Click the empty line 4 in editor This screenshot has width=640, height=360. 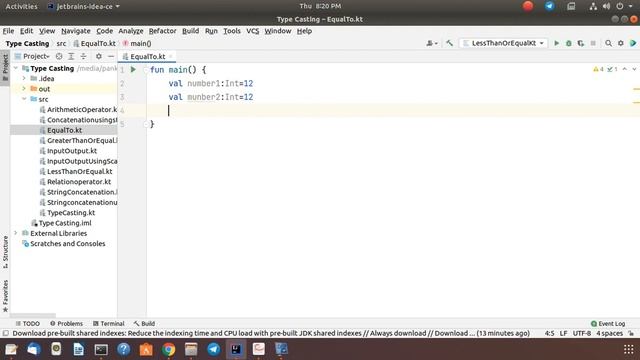tap(393, 110)
